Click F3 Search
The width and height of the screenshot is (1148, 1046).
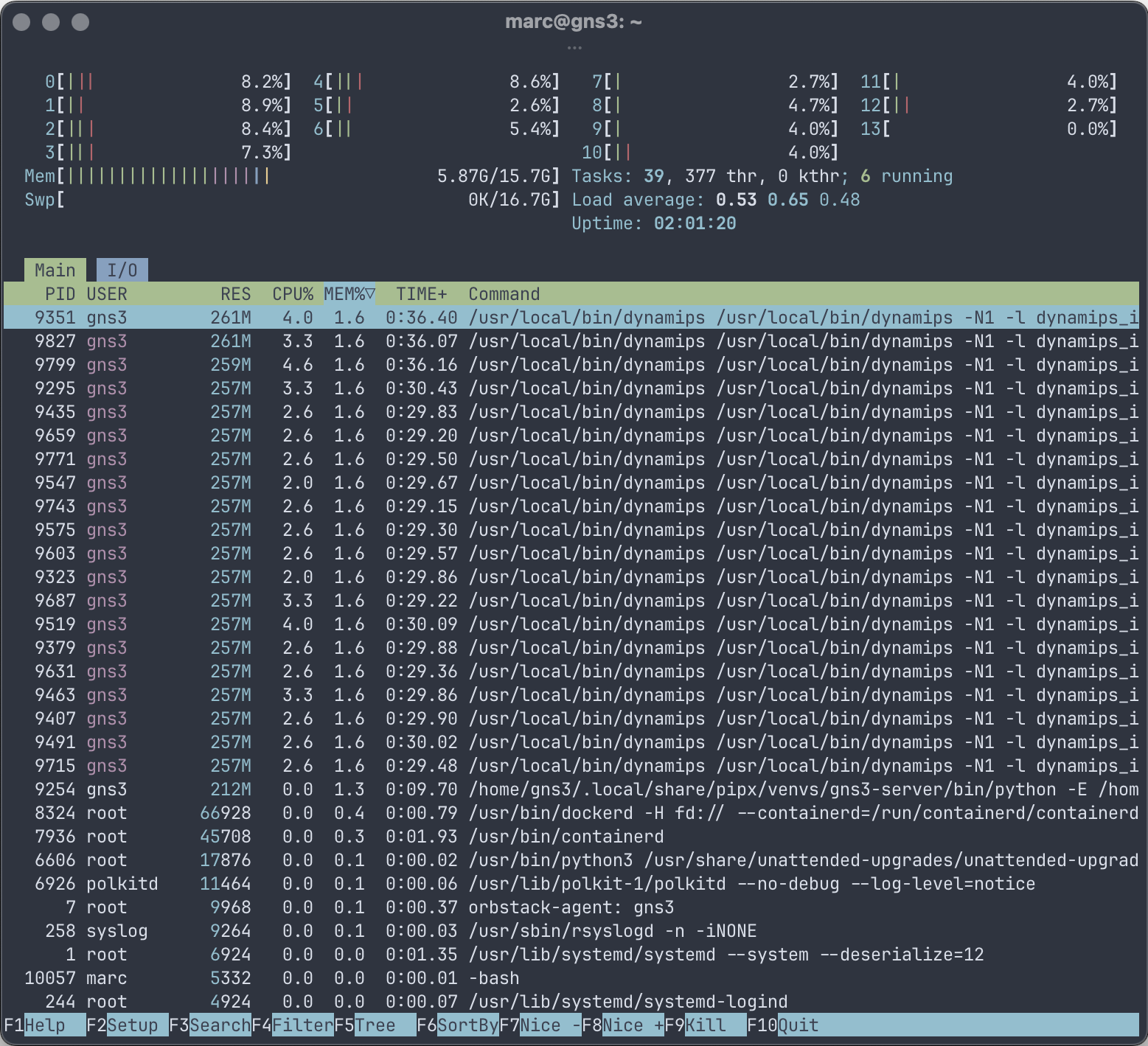pyautogui.click(x=210, y=1025)
